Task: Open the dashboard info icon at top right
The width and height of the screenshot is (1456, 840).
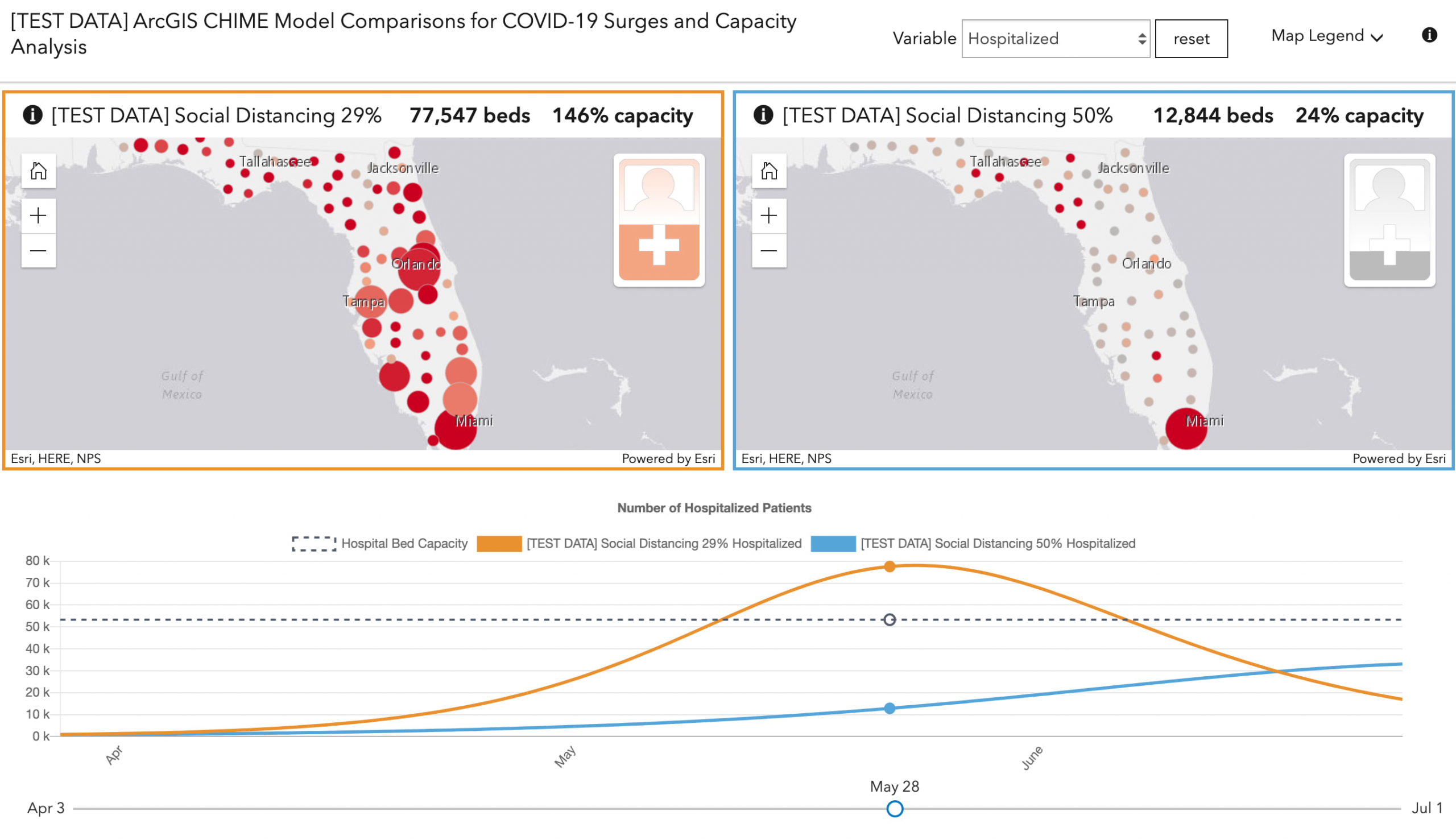Action: click(1429, 36)
